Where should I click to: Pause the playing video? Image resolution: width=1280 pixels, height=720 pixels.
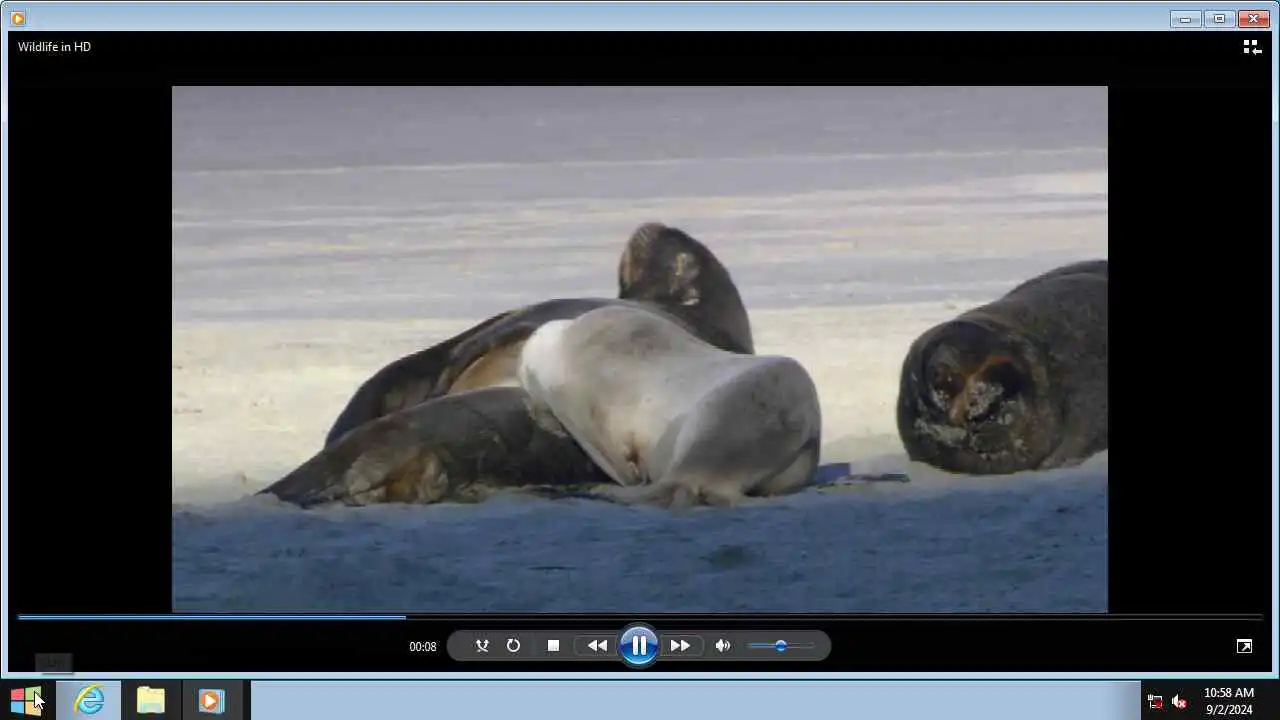tap(639, 646)
